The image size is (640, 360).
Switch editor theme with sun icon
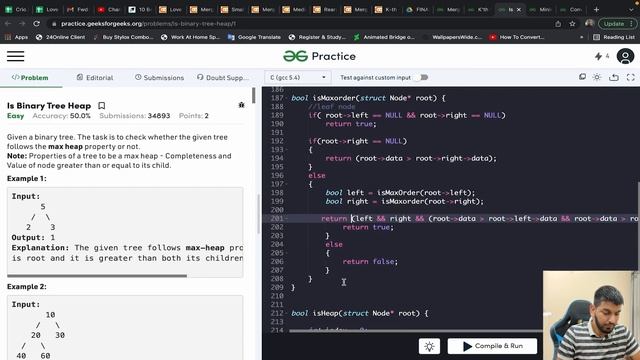click(x=597, y=77)
